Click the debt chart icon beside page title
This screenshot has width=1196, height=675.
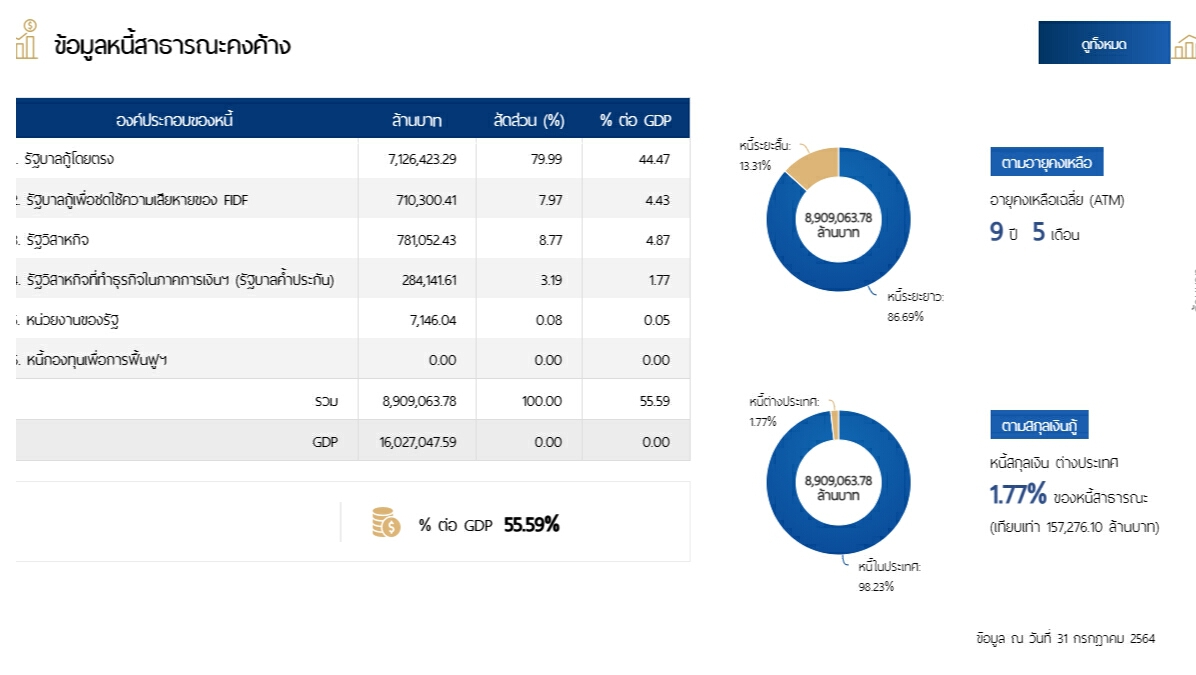[27, 40]
